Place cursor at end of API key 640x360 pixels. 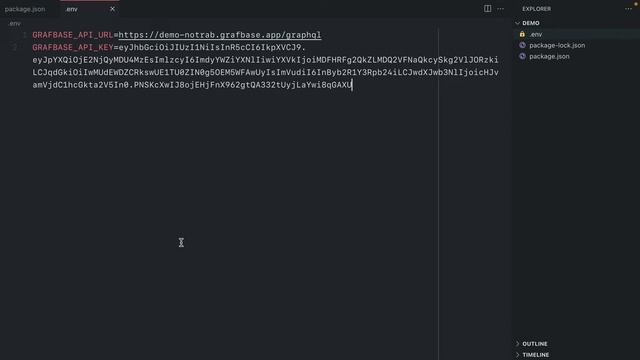tap(352, 85)
